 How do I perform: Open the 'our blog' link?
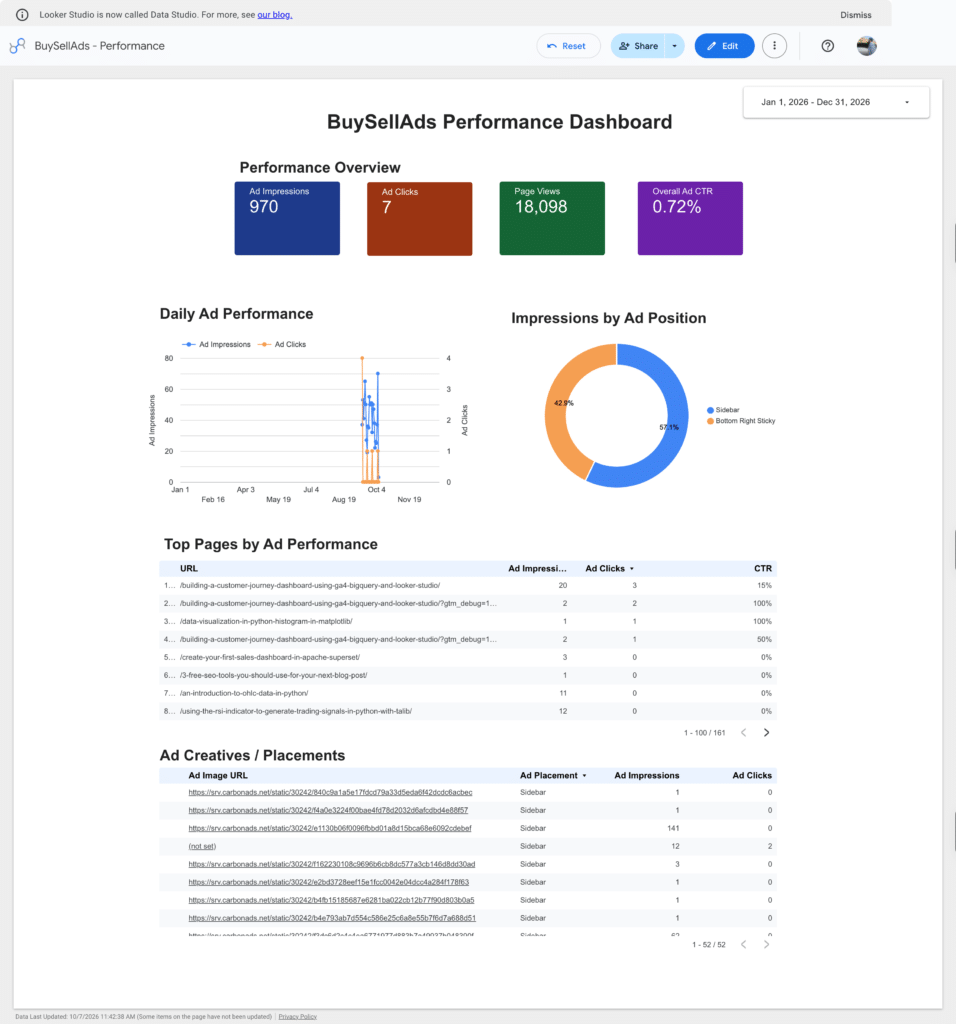tap(274, 14)
